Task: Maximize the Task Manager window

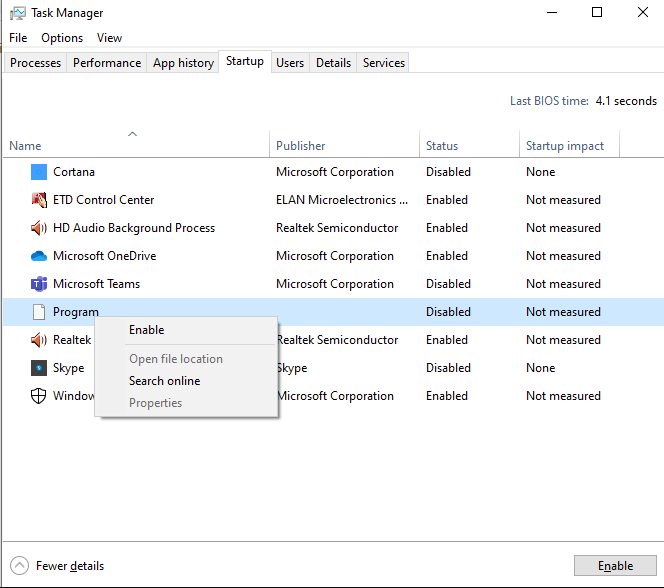Action: pos(597,12)
